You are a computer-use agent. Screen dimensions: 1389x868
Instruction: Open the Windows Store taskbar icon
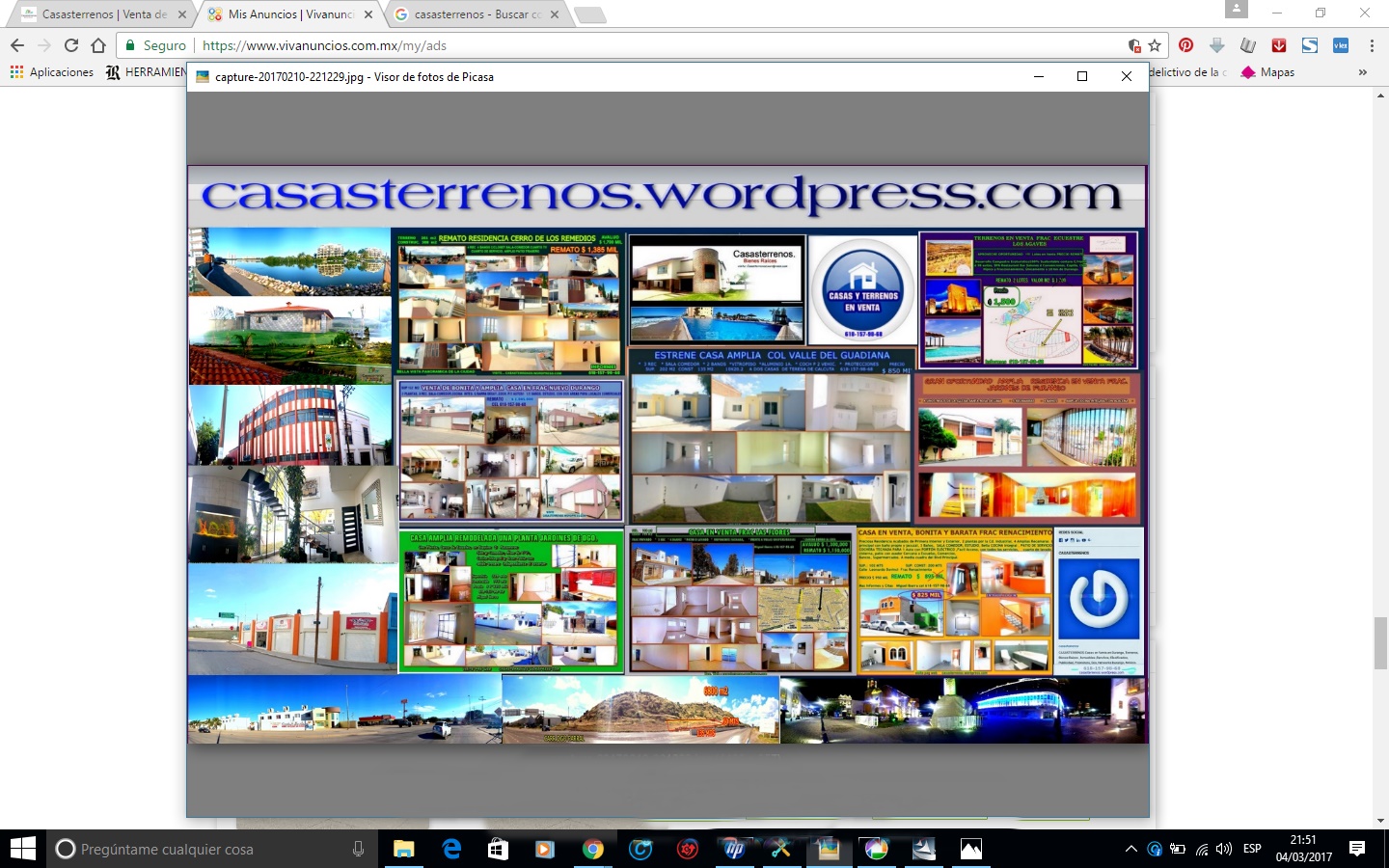pyautogui.click(x=498, y=849)
